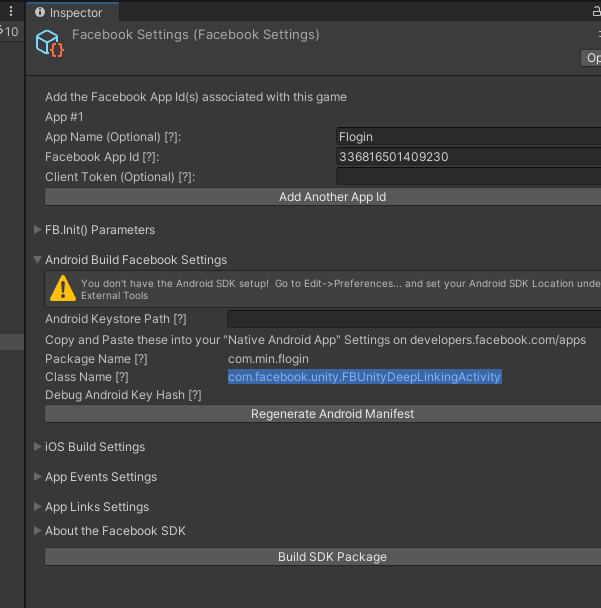Click the Android Keystore Path [?] label

[x=116, y=319]
